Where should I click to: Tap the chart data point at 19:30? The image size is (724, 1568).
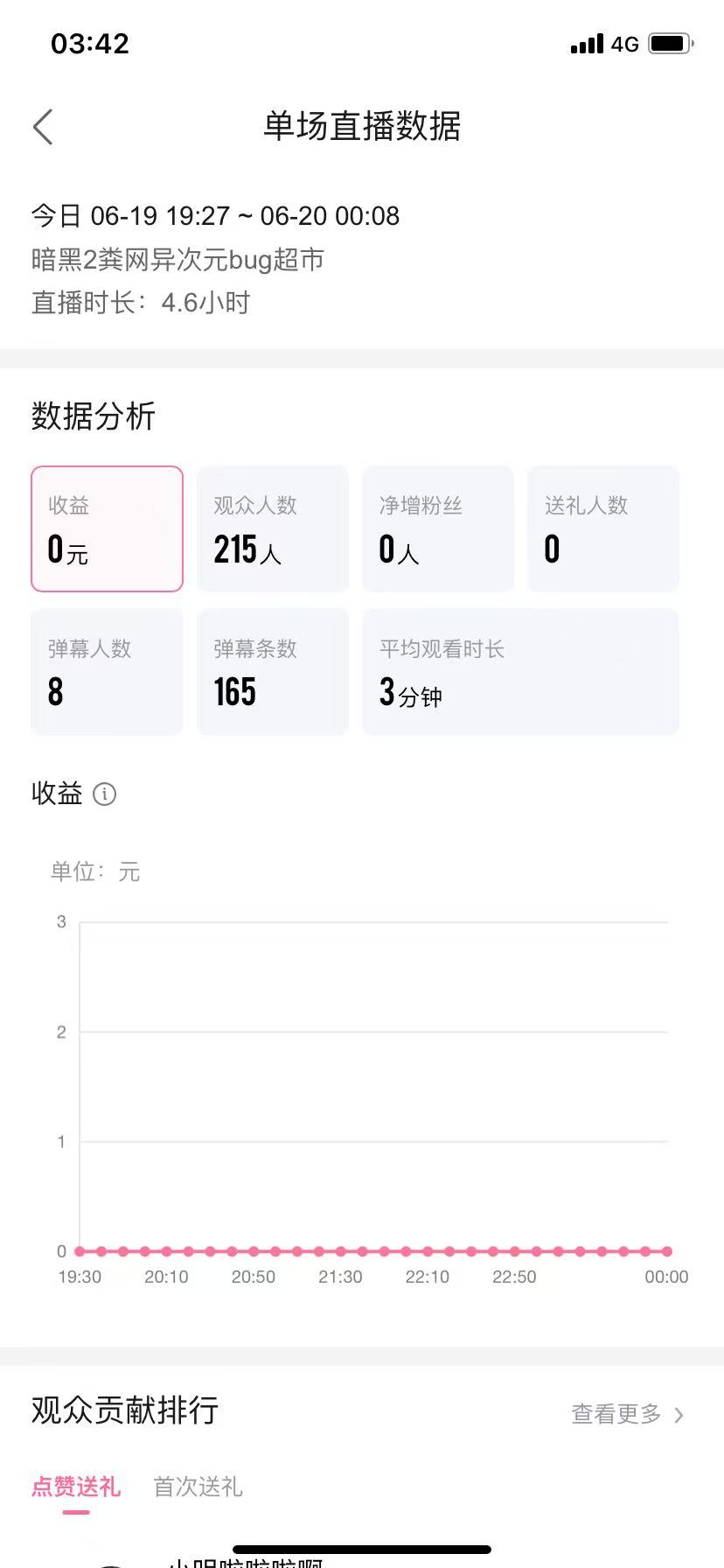(x=80, y=1251)
